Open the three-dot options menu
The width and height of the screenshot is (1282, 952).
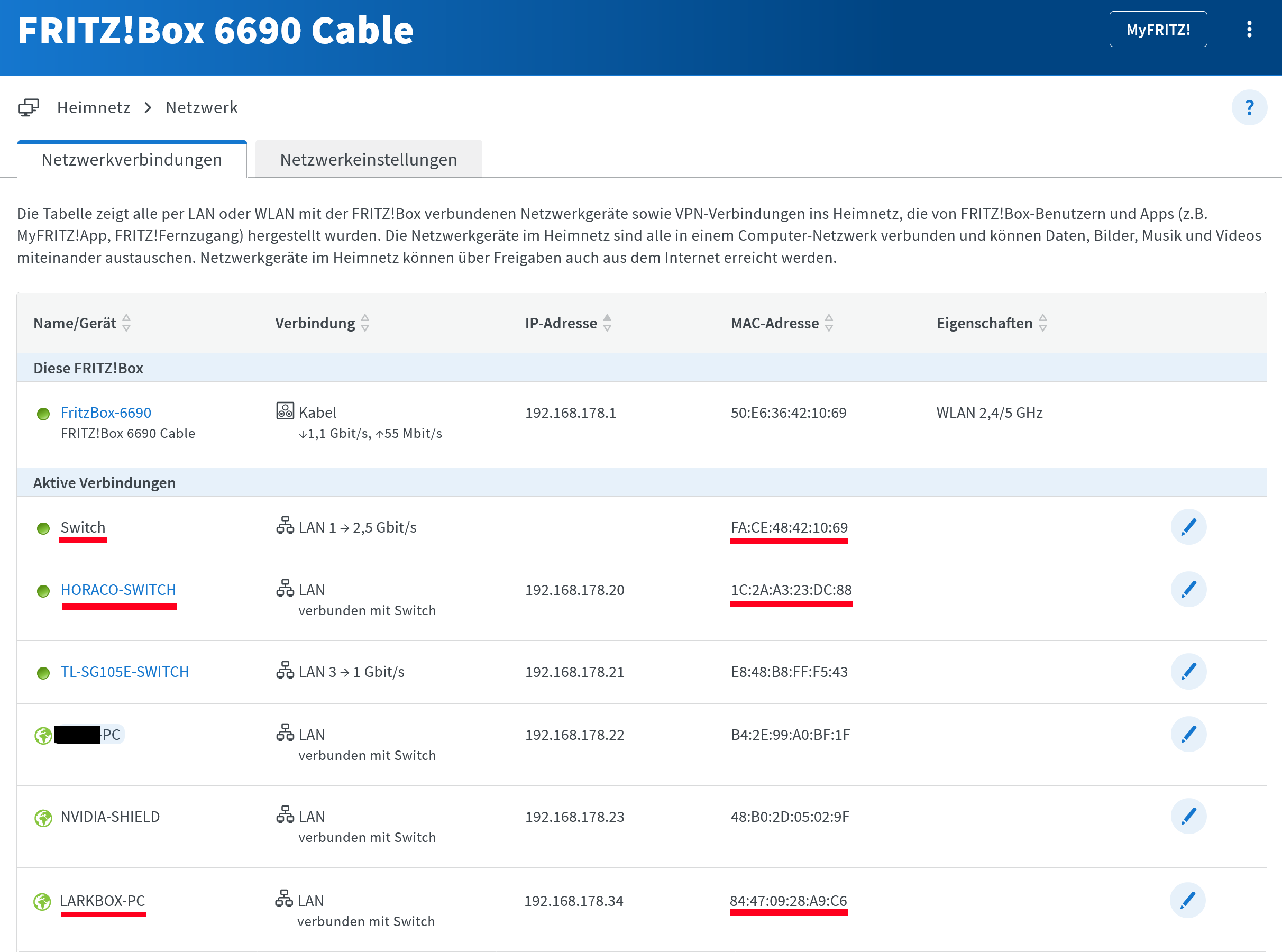(1249, 30)
